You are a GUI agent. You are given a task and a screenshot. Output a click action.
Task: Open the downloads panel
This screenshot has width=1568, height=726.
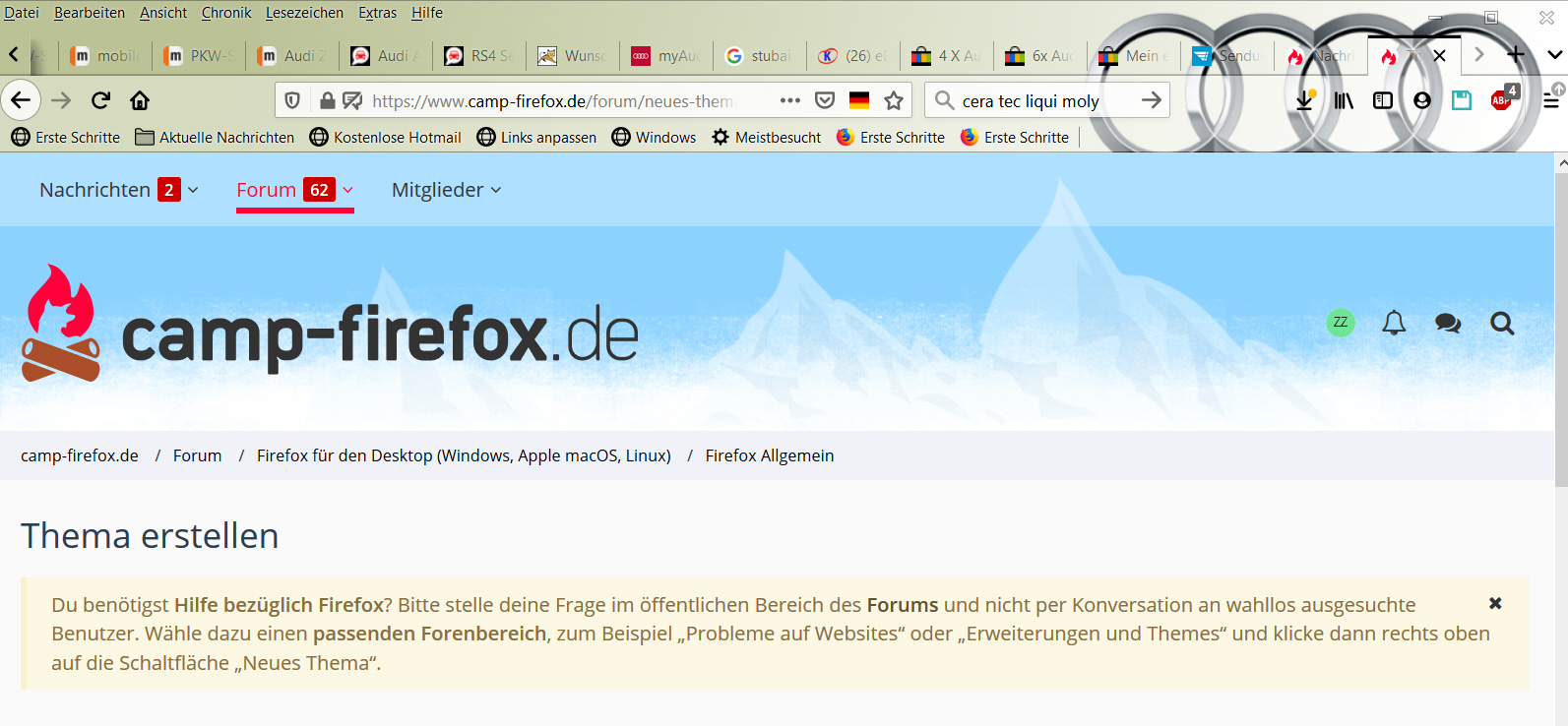click(x=1304, y=100)
